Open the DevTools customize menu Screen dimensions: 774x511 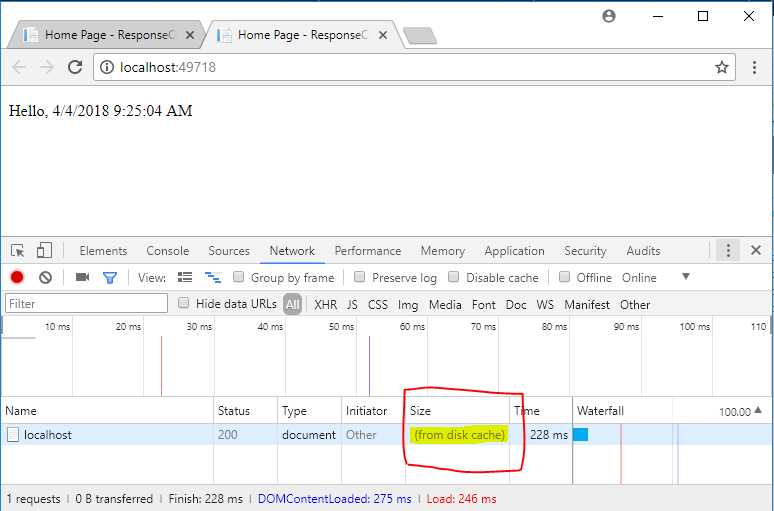[728, 250]
